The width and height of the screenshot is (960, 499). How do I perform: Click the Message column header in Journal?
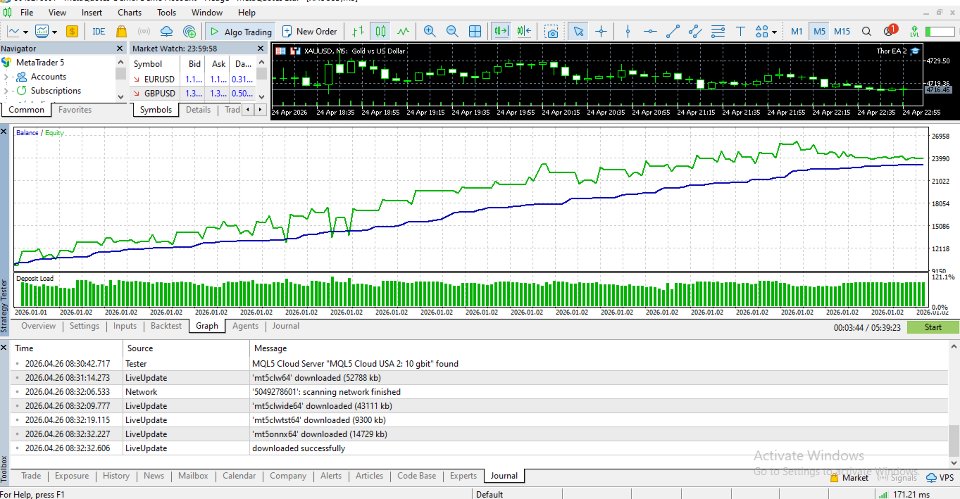270,348
